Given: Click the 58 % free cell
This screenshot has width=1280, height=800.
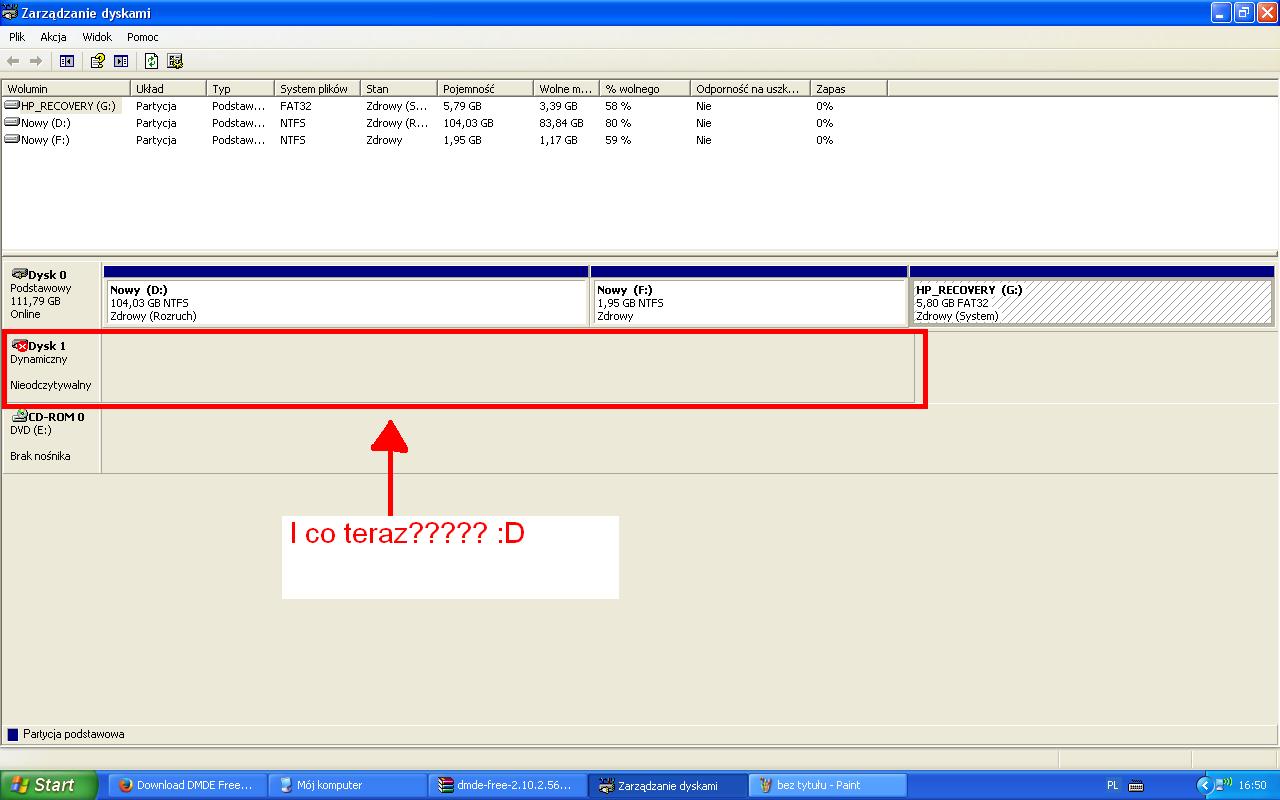Looking at the screenshot, I should pos(618,105).
